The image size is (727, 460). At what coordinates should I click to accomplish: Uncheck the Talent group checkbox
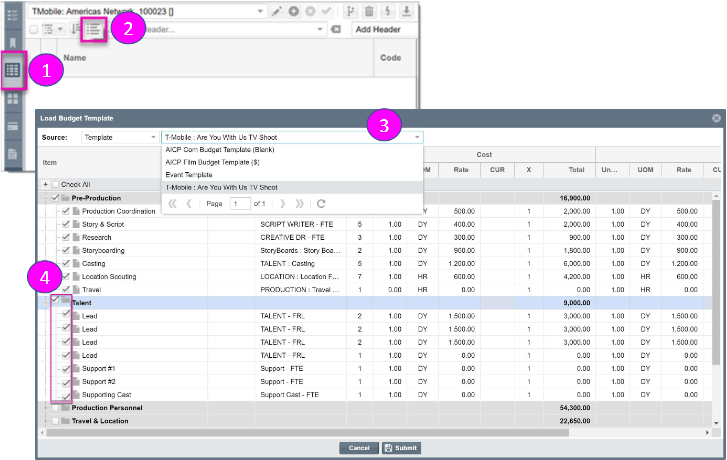coord(56,300)
